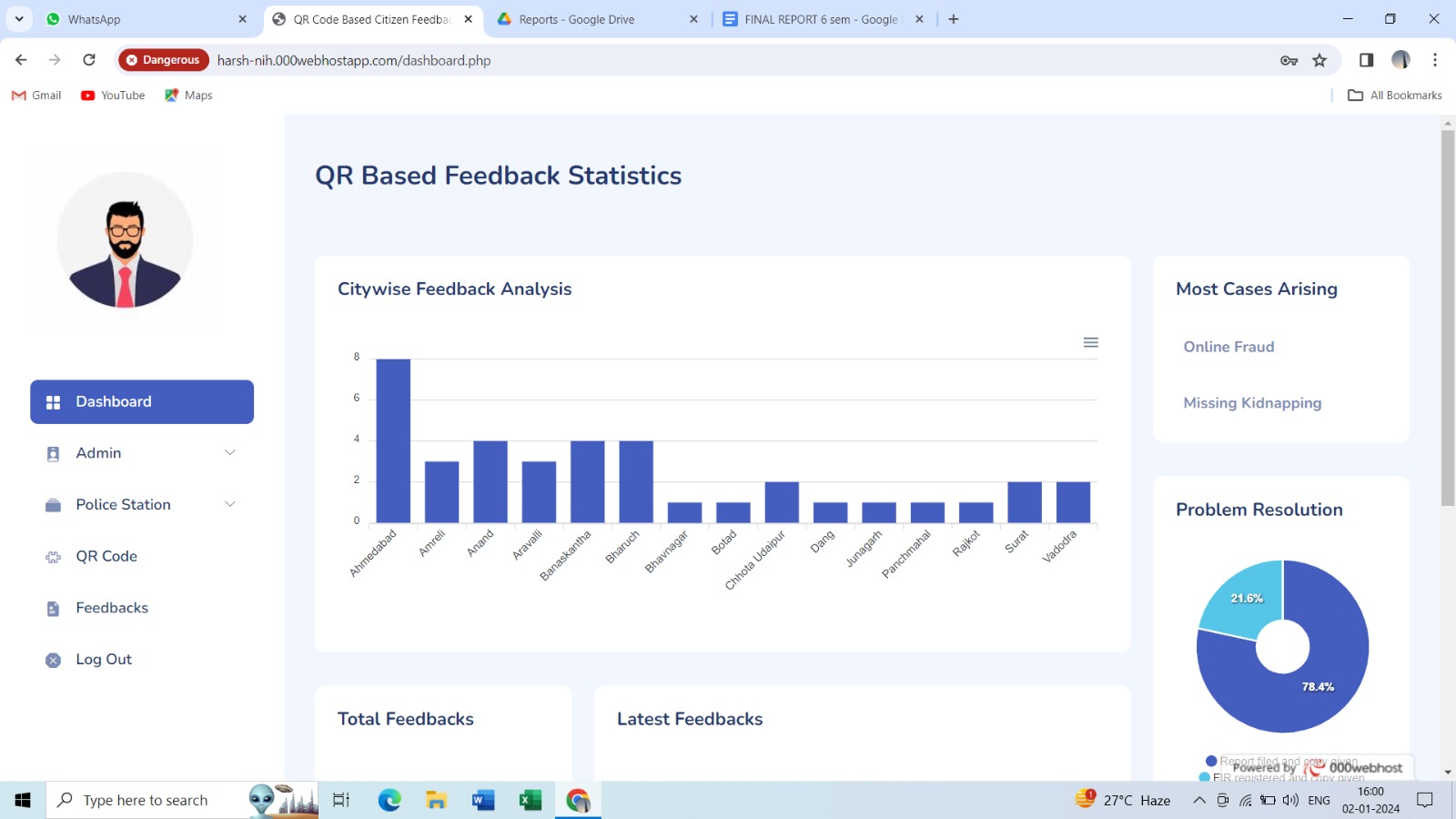The image size is (1456, 819).
Task: Click the Chrome taskbar icon
Action: tap(578, 800)
